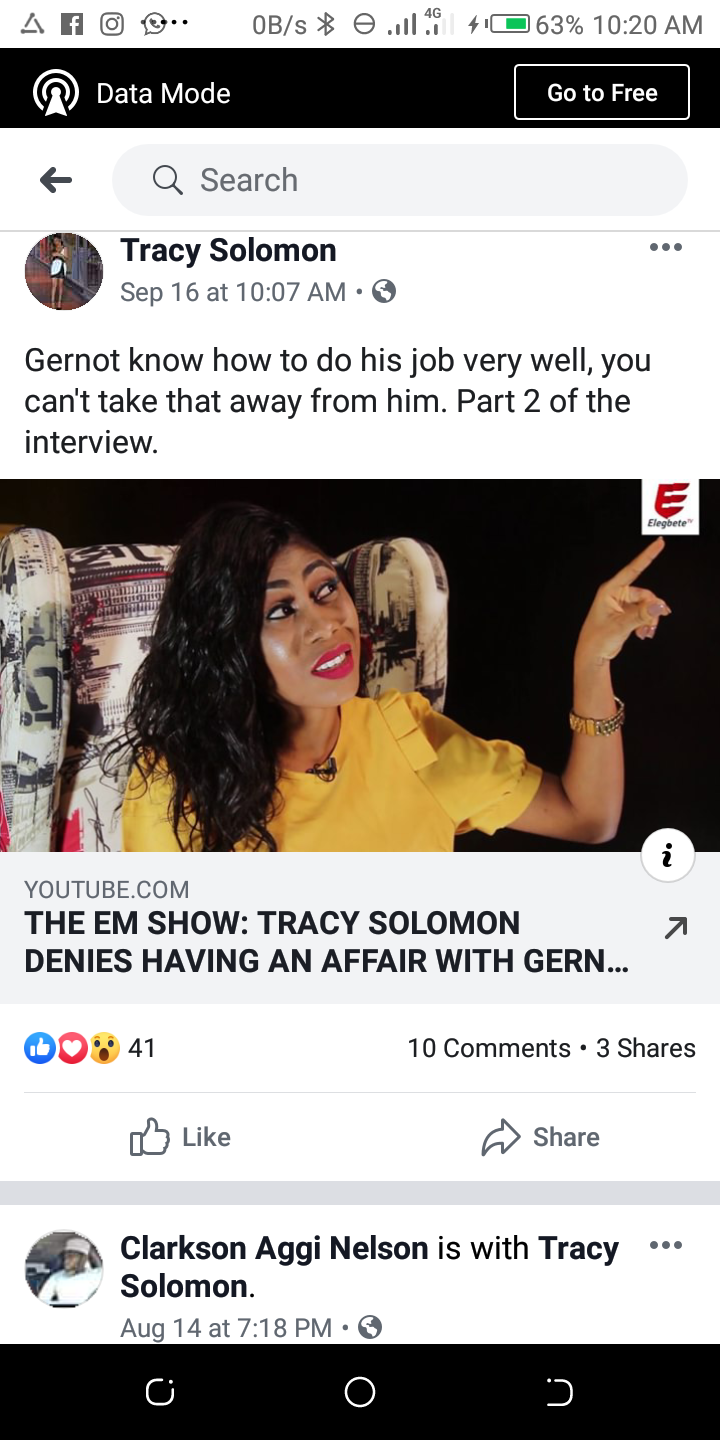This screenshot has width=720, height=1440.
Task: View the 3 Shares
Action: click(646, 1048)
